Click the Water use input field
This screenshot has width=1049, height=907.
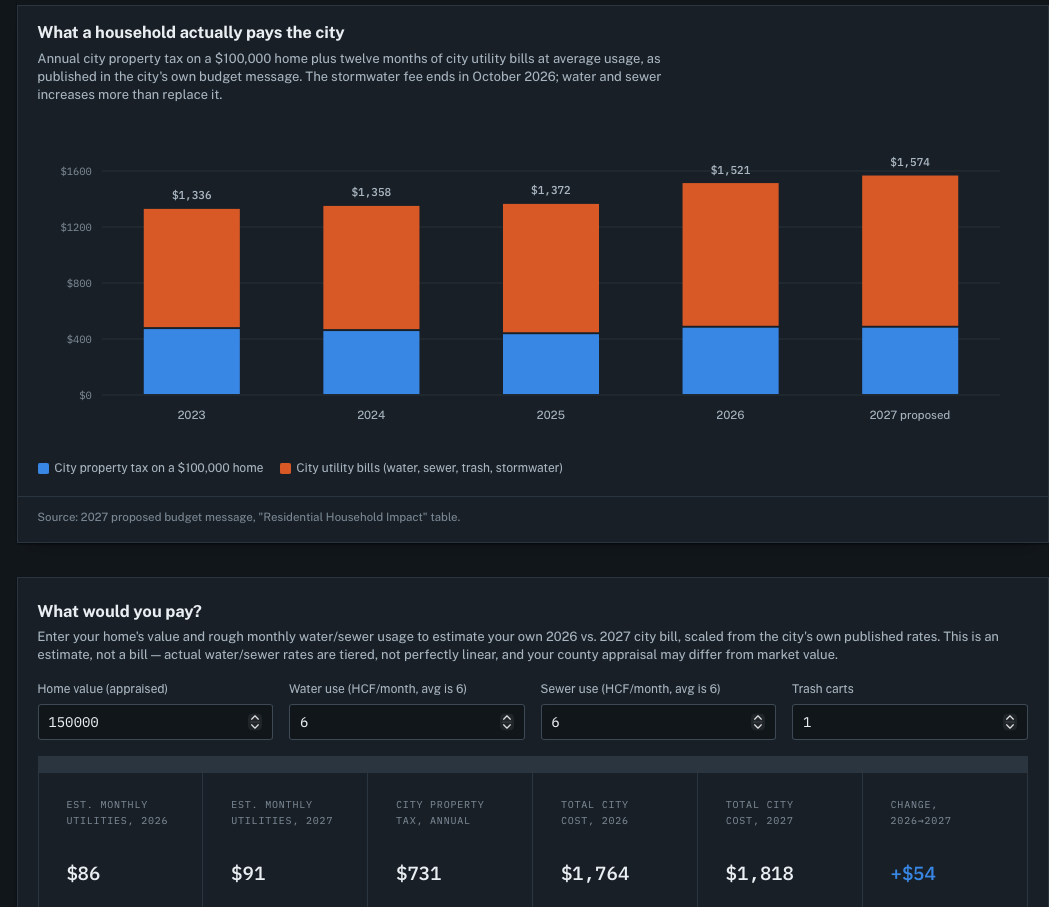pos(407,722)
